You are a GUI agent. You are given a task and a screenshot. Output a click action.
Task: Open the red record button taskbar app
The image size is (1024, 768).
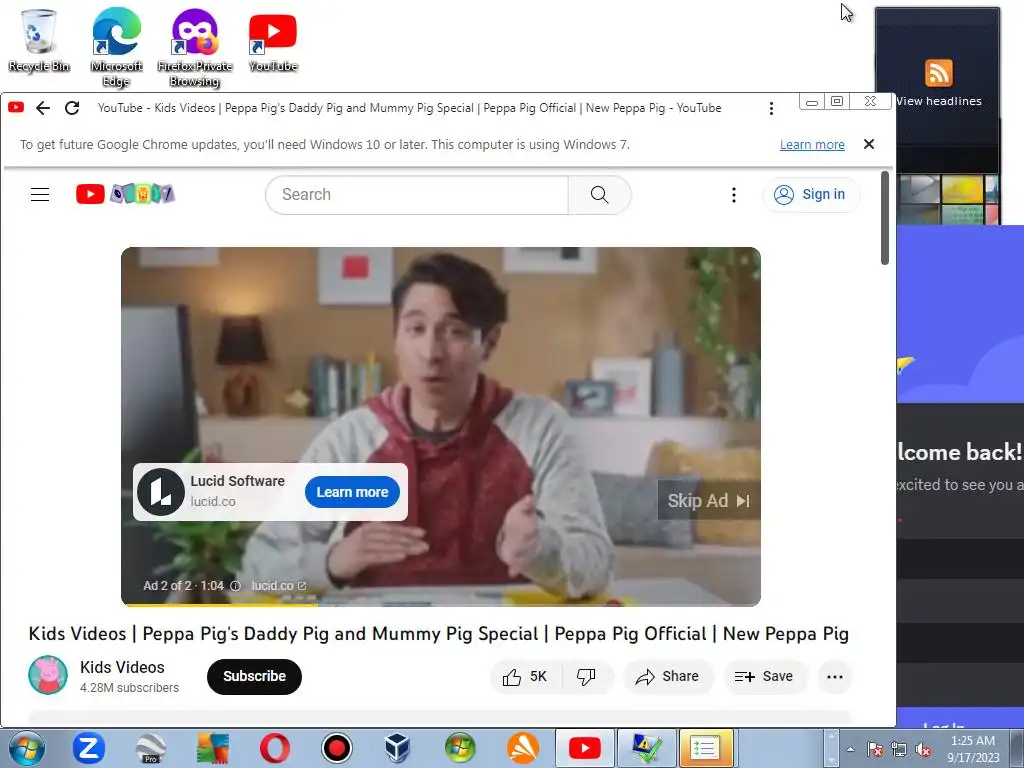pos(337,748)
